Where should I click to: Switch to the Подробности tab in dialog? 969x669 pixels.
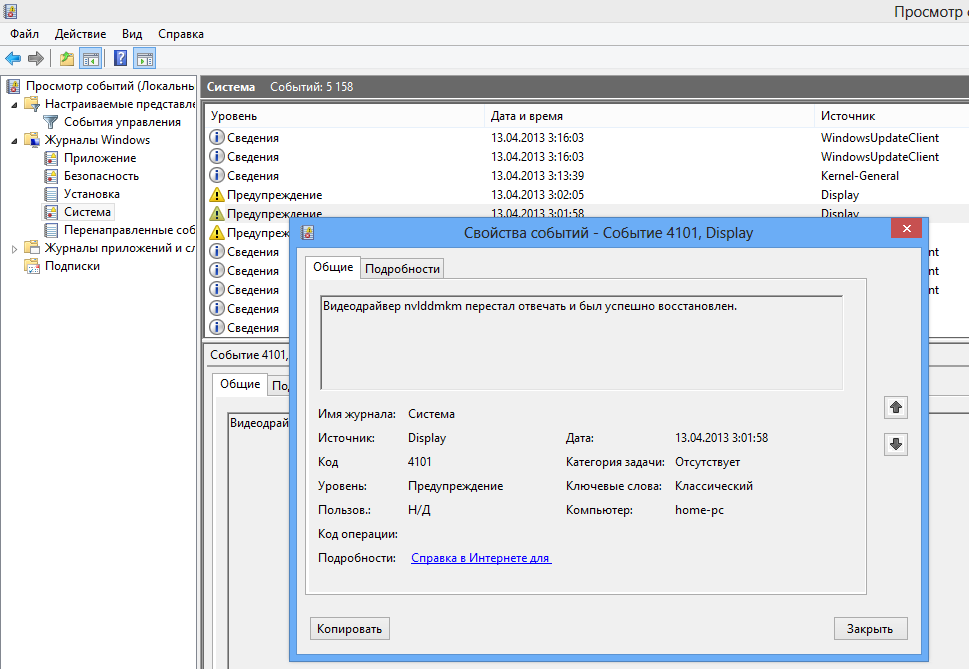(402, 269)
